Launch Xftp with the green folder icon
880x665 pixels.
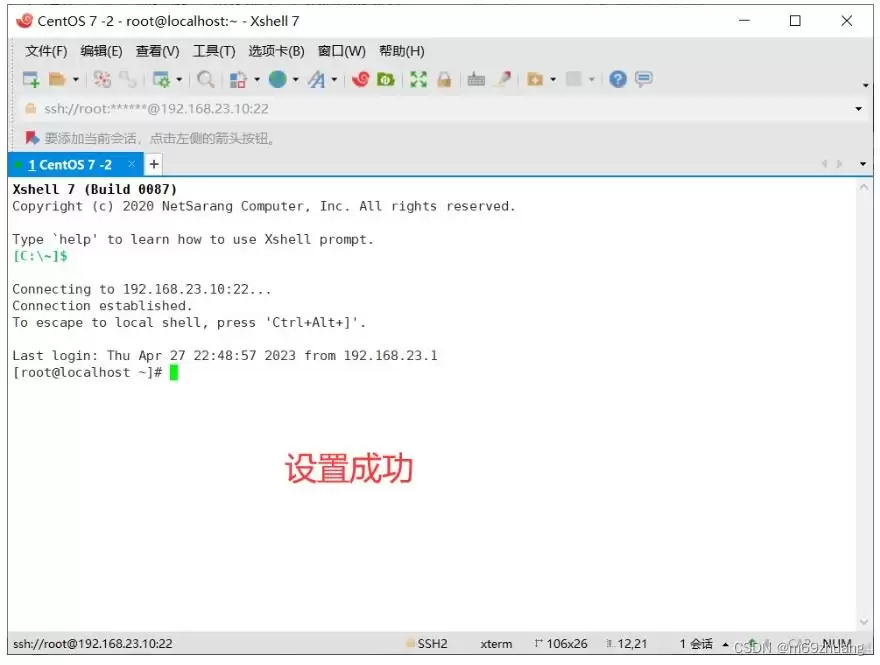coord(386,80)
